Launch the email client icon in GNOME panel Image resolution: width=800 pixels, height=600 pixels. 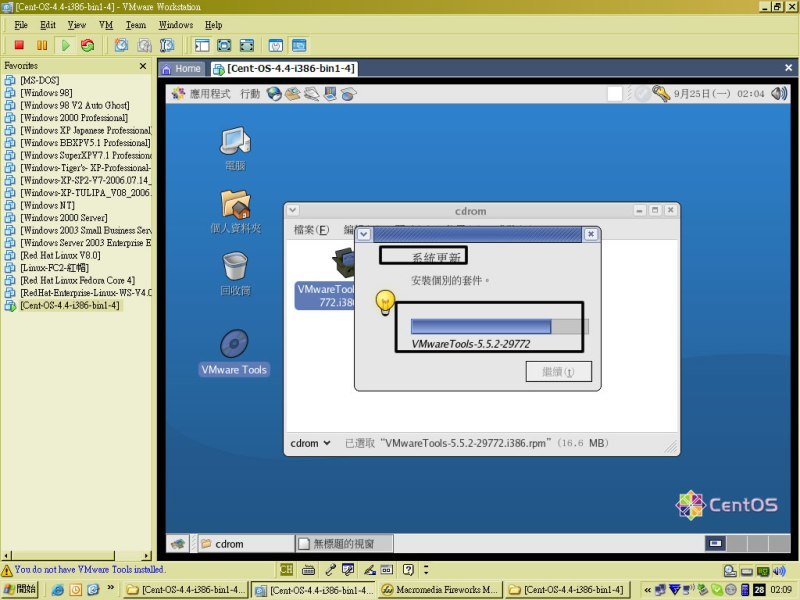point(293,94)
